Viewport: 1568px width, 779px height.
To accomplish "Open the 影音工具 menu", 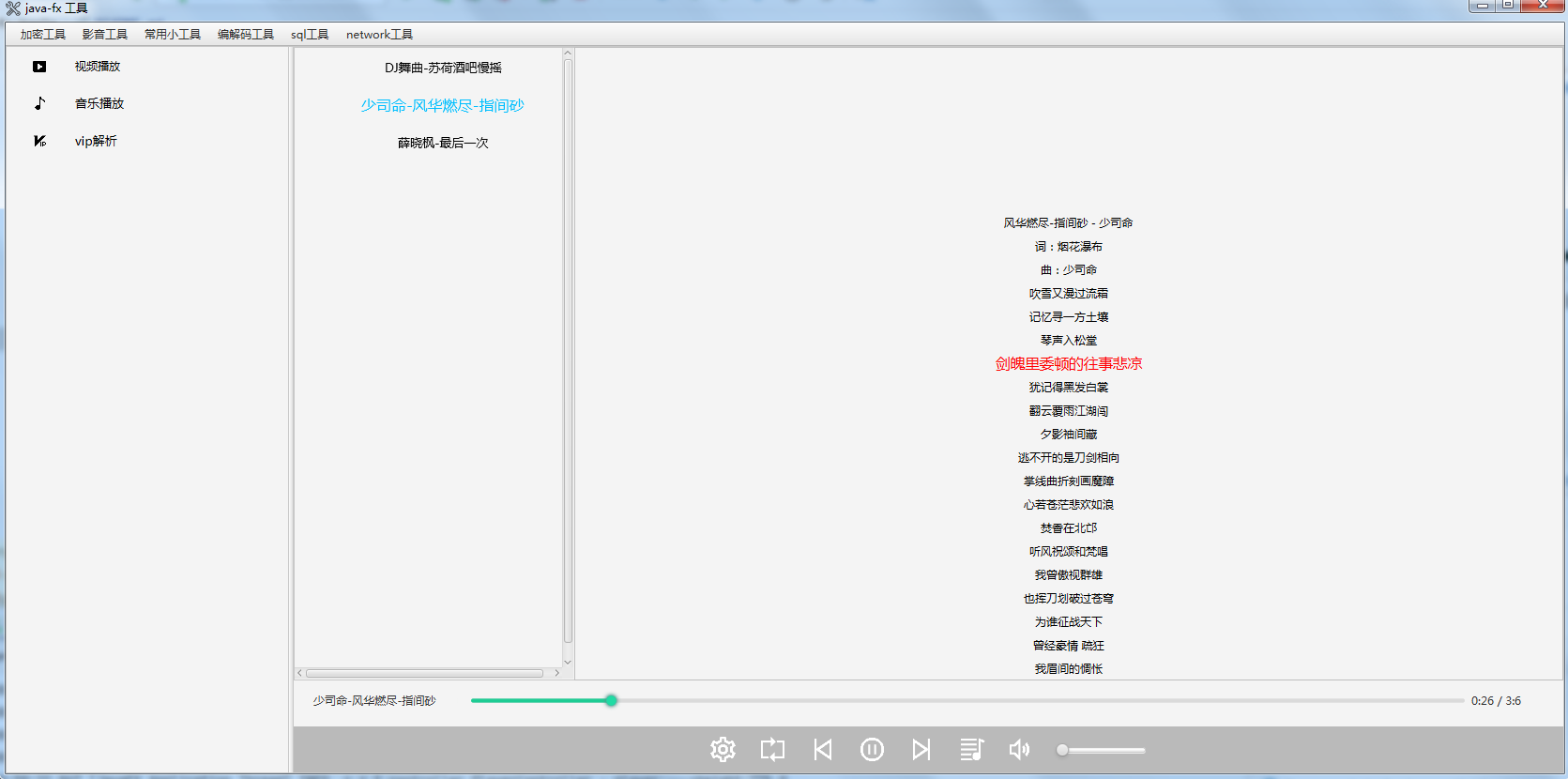I will (x=105, y=35).
